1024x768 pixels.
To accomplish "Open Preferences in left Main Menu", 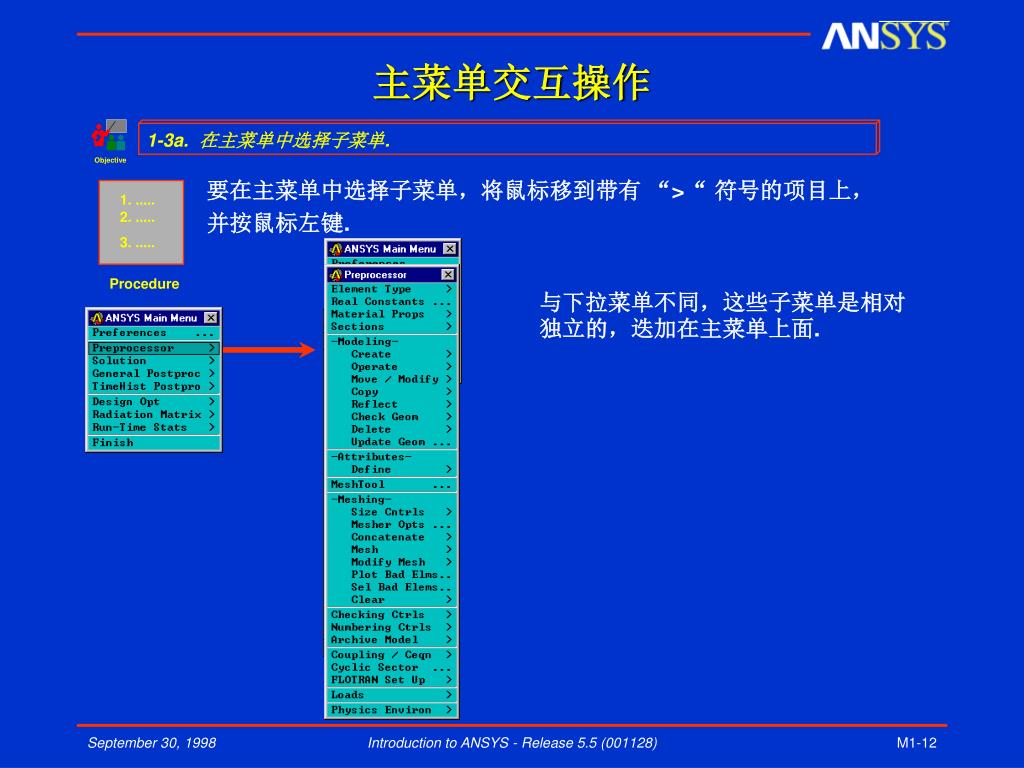I will [153, 333].
